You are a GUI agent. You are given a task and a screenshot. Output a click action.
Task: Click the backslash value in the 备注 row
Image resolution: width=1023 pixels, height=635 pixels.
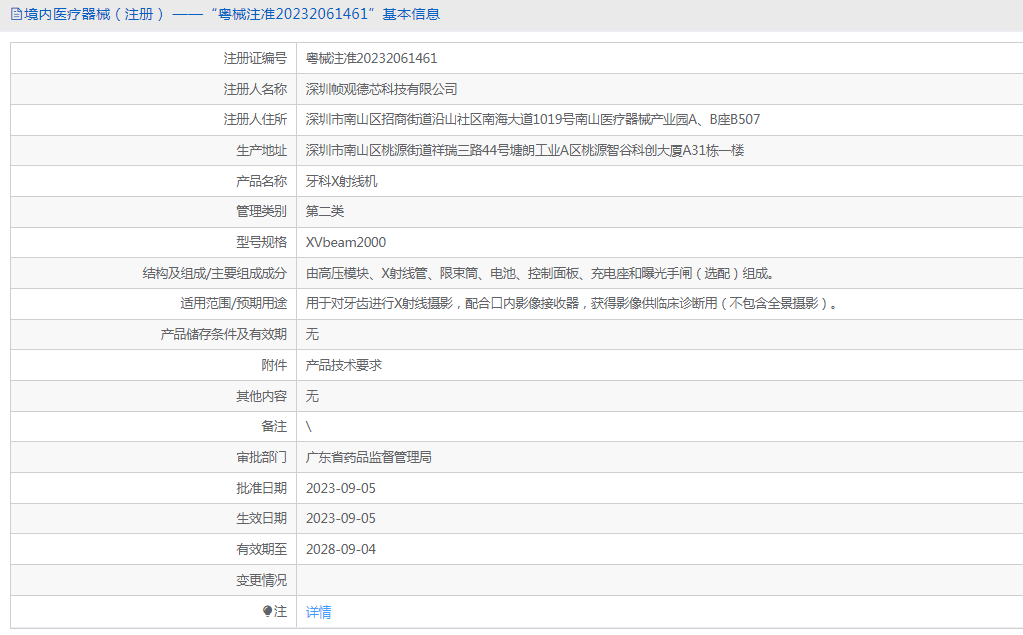(309, 427)
